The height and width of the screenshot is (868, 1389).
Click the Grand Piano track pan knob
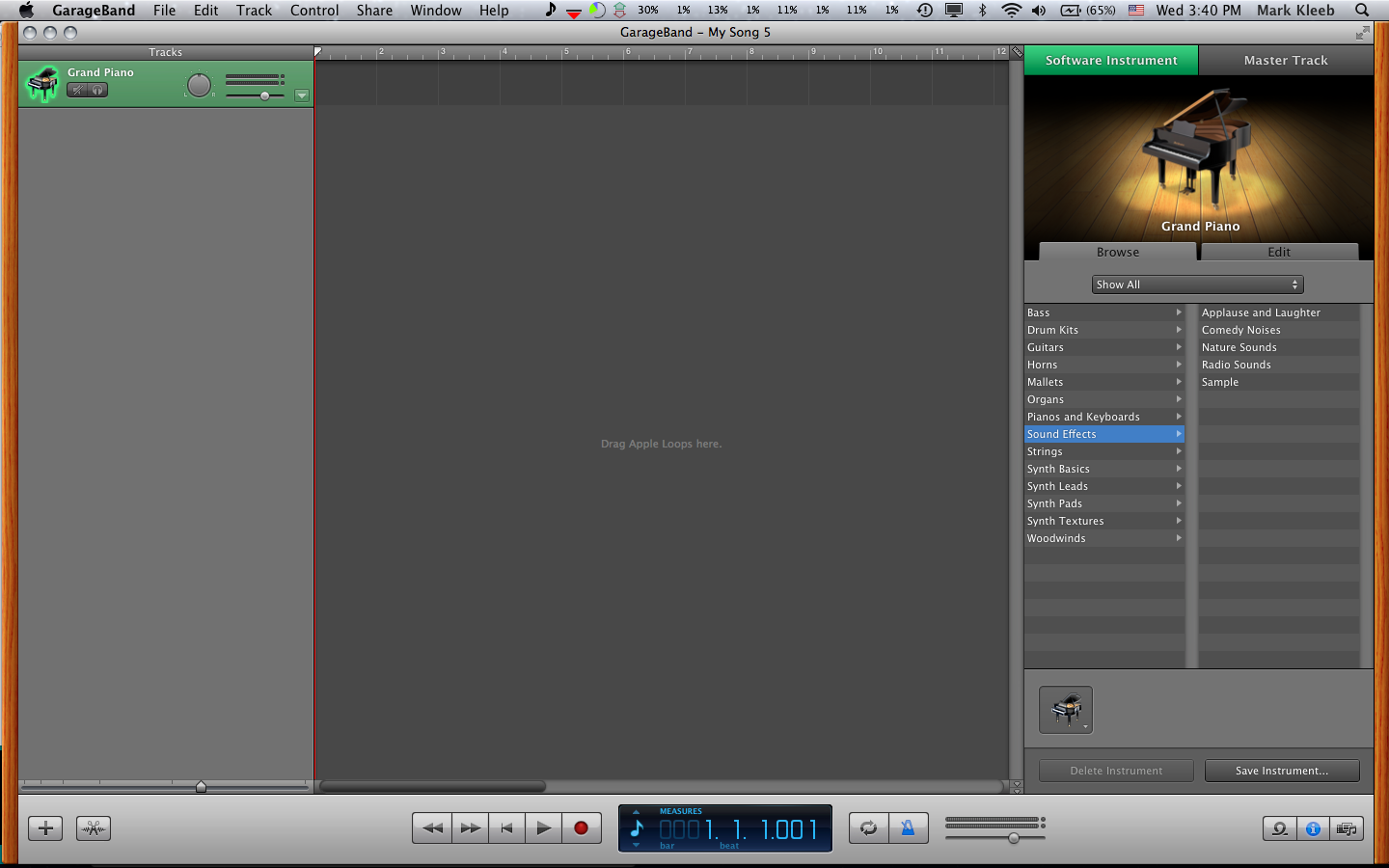tap(199, 85)
